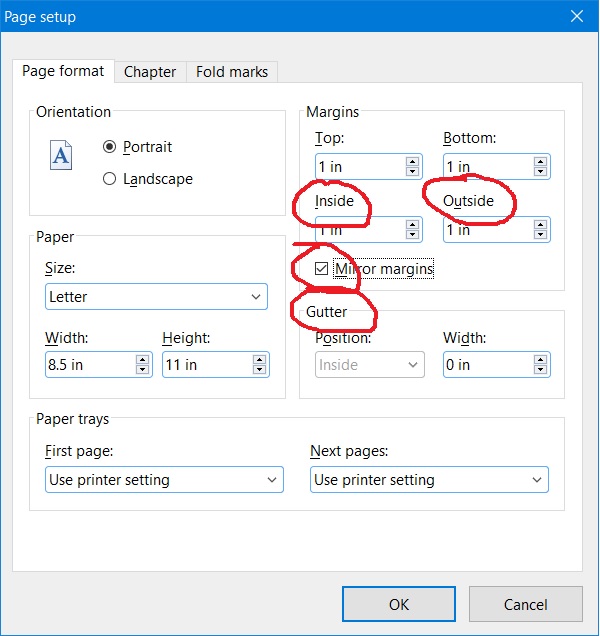Open the paper Size dropdown
This screenshot has height=636, width=600.
[156, 297]
